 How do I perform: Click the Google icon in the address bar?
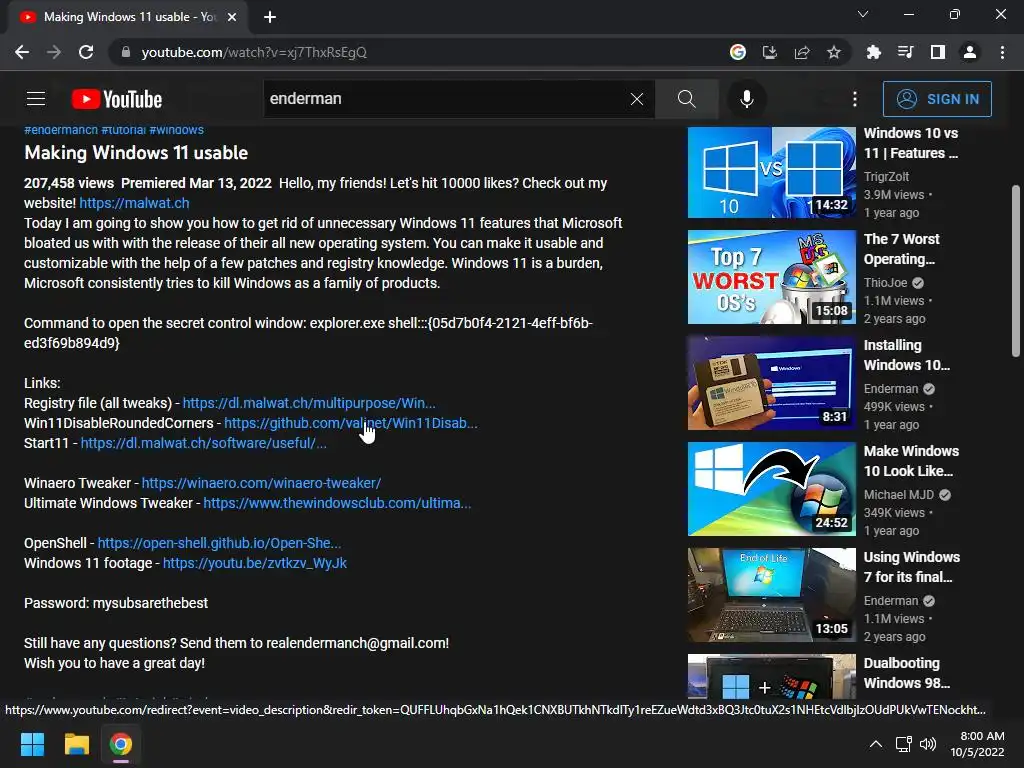(x=738, y=52)
